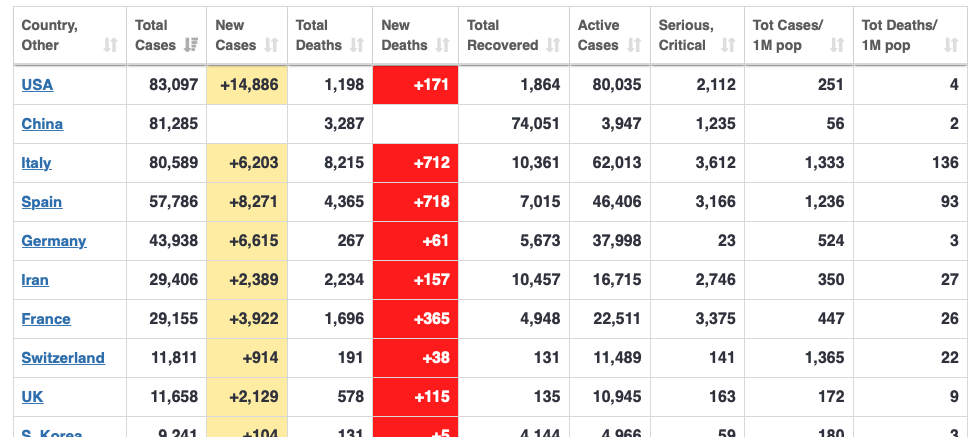
Task: Select UK new deaths cell +115
Action: (416, 396)
